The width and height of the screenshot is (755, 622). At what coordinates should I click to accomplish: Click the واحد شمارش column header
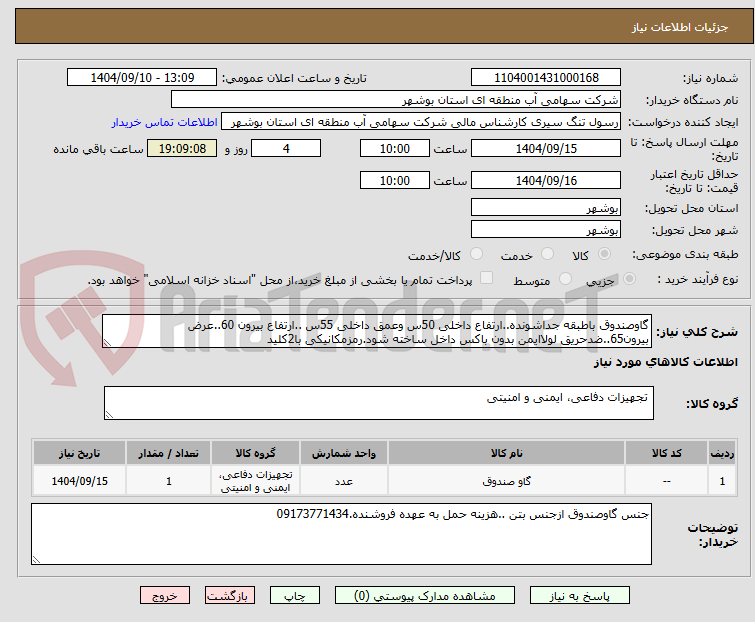coord(344,453)
